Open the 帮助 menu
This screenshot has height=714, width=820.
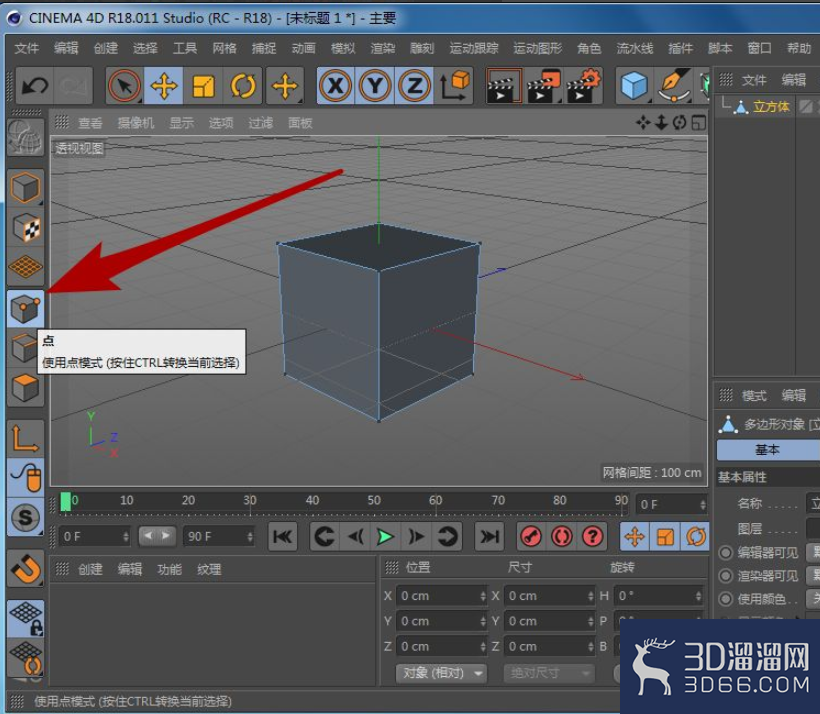[799, 48]
